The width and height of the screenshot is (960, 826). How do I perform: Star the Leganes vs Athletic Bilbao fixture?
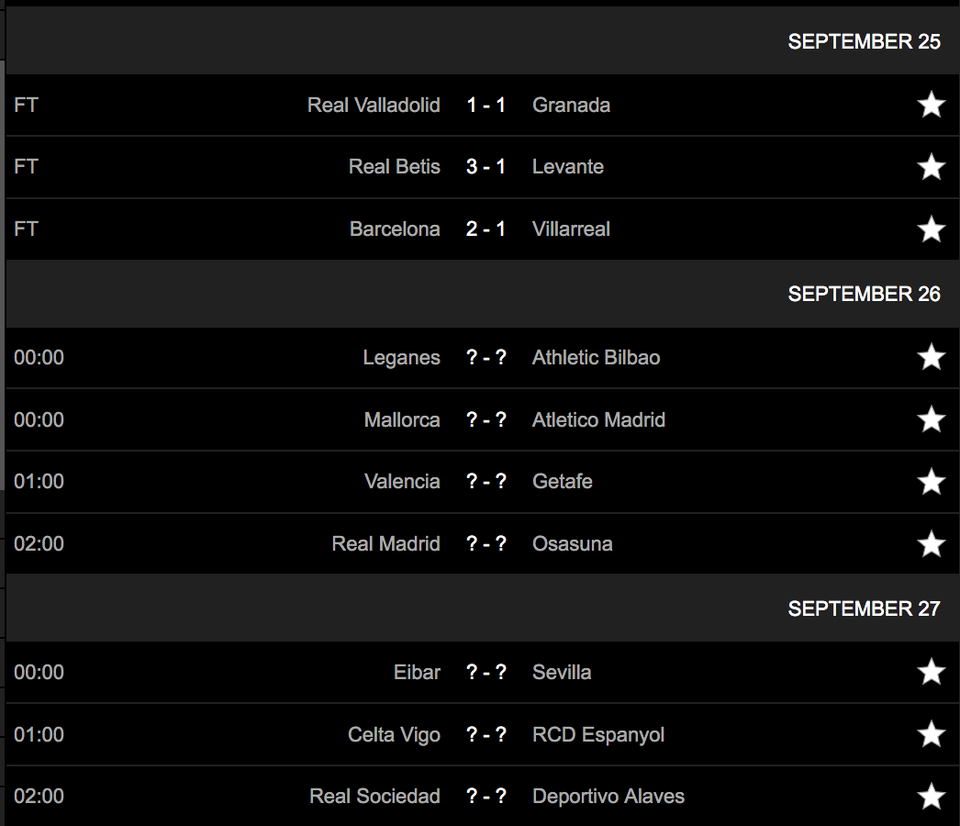pyautogui.click(x=931, y=357)
